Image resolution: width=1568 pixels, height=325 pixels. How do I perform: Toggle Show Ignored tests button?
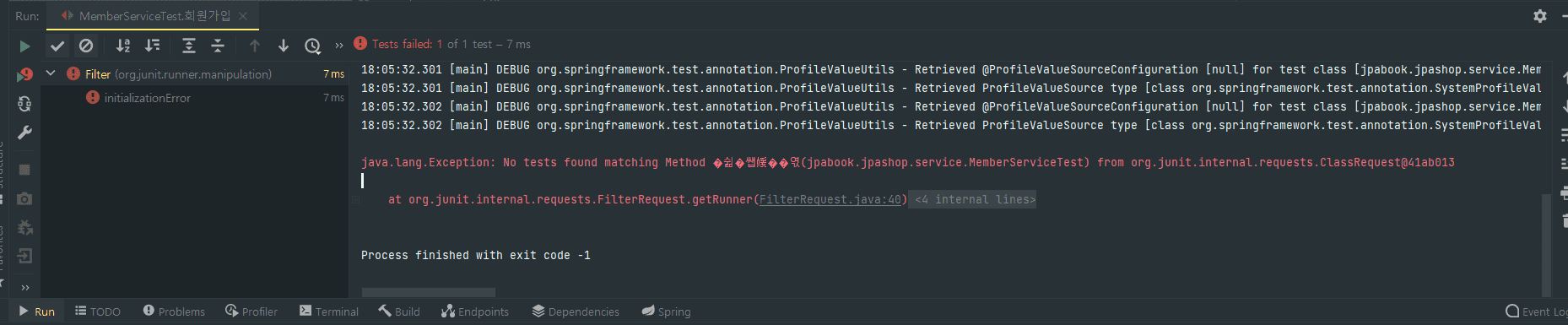tap(86, 46)
